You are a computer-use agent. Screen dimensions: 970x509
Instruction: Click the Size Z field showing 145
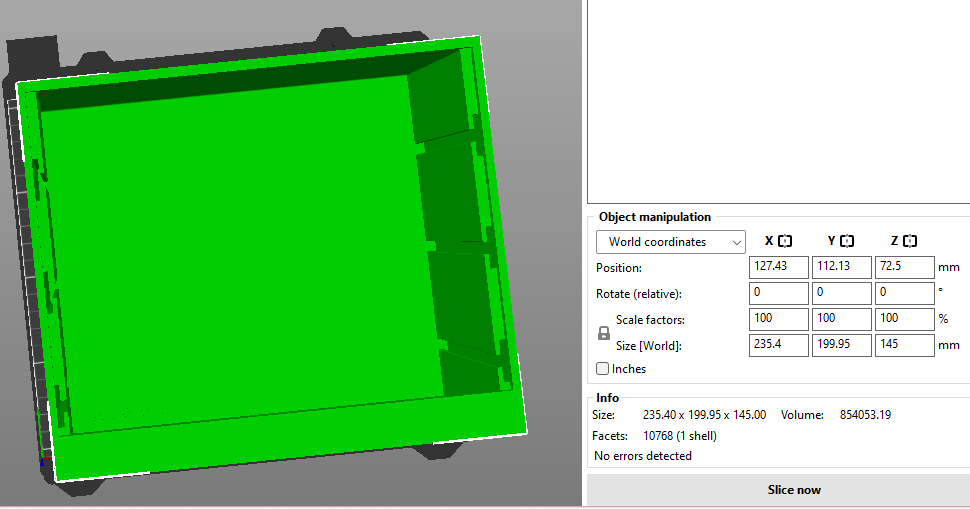[904, 346]
